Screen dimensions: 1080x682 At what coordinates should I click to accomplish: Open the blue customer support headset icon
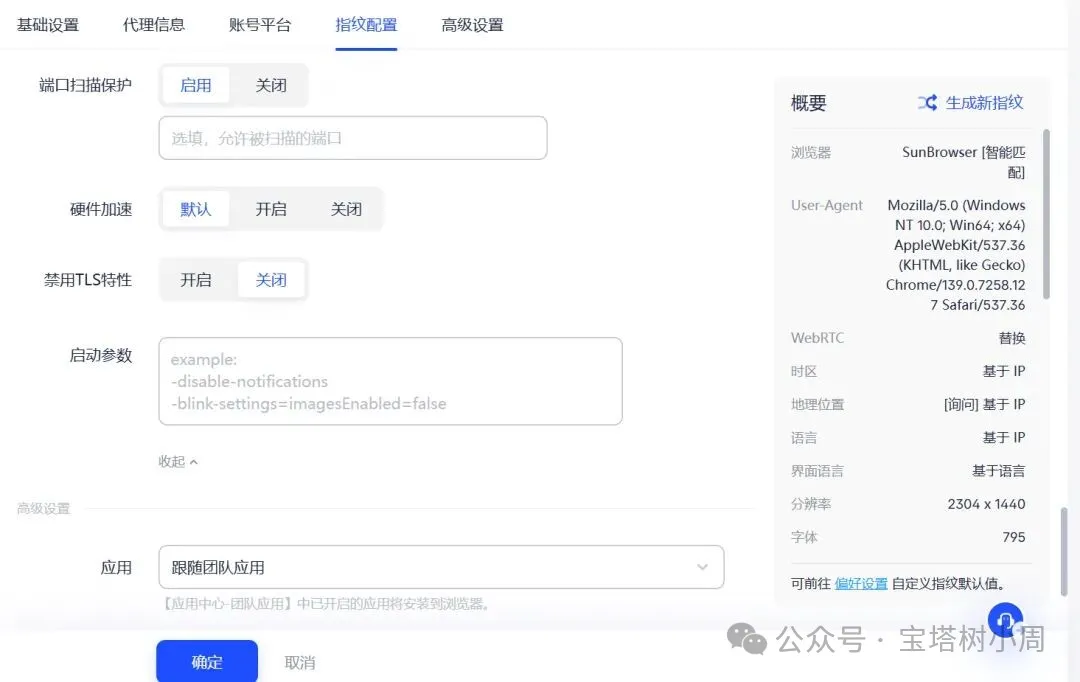coord(1005,620)
